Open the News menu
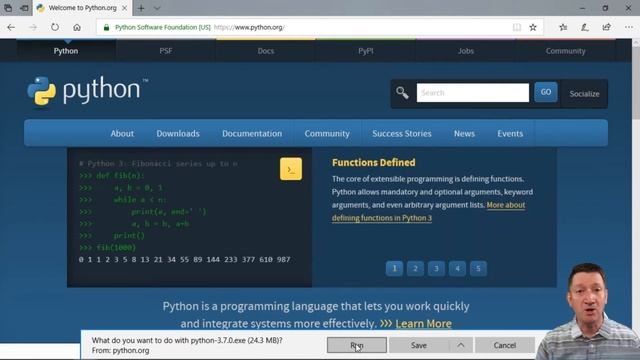 tap(464, 133)
